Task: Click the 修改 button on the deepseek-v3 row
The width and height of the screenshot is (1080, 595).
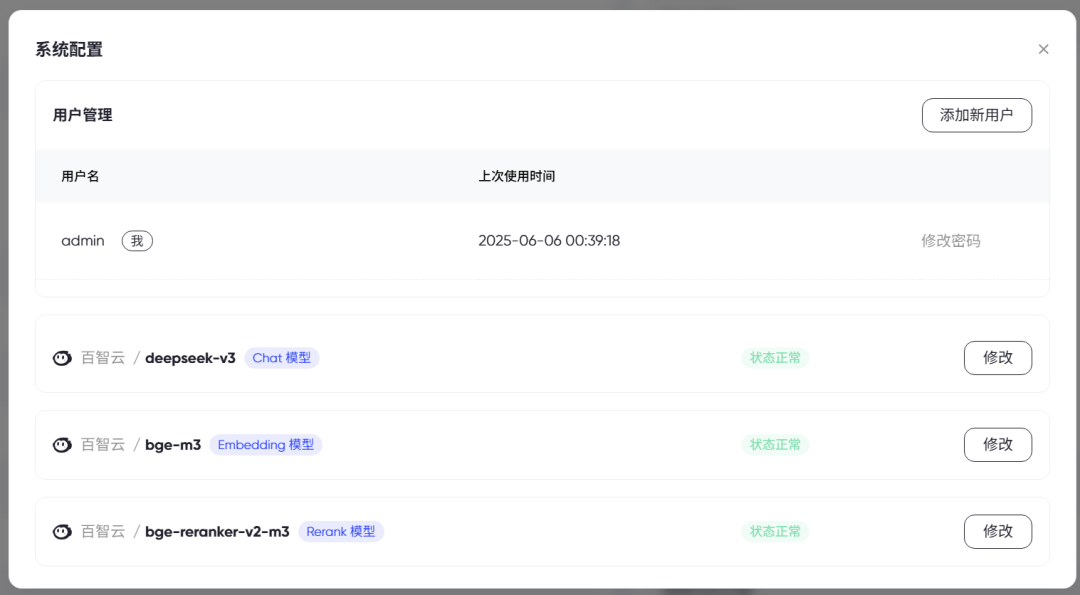Action: (x=997, y=357)
